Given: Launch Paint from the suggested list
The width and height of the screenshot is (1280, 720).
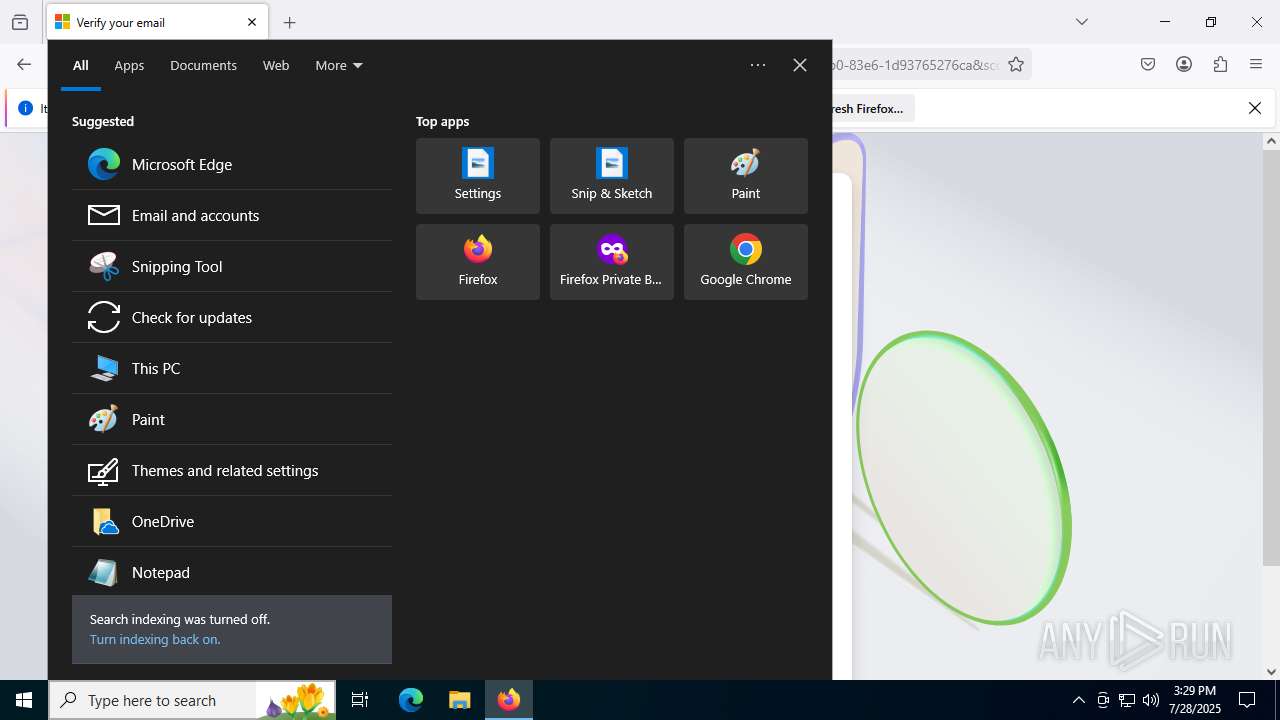Looking at the screenshot, I should pos(232,419).
